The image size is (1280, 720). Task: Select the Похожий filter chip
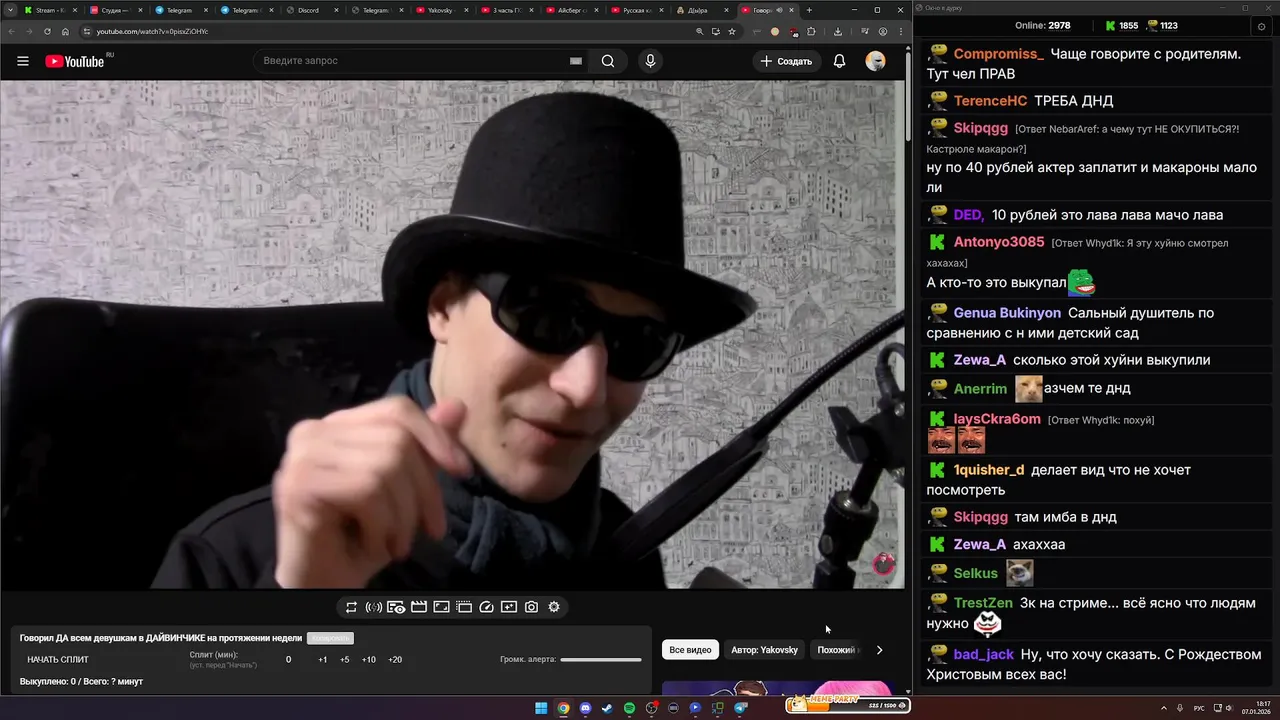pyautogui.click(x=836, y=650)
